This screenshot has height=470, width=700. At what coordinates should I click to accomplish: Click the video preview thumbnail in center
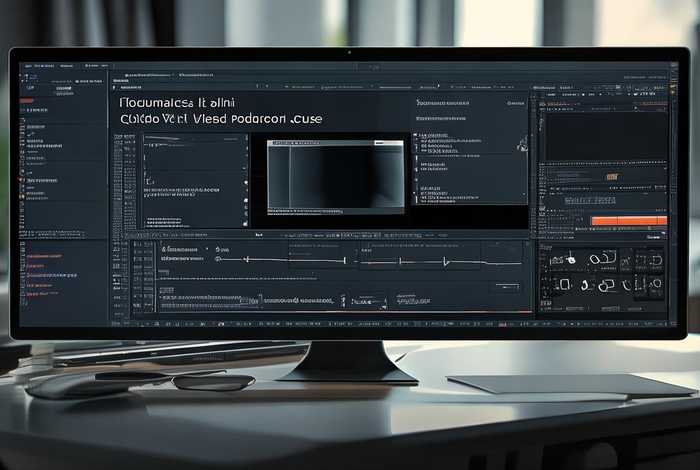335,174
